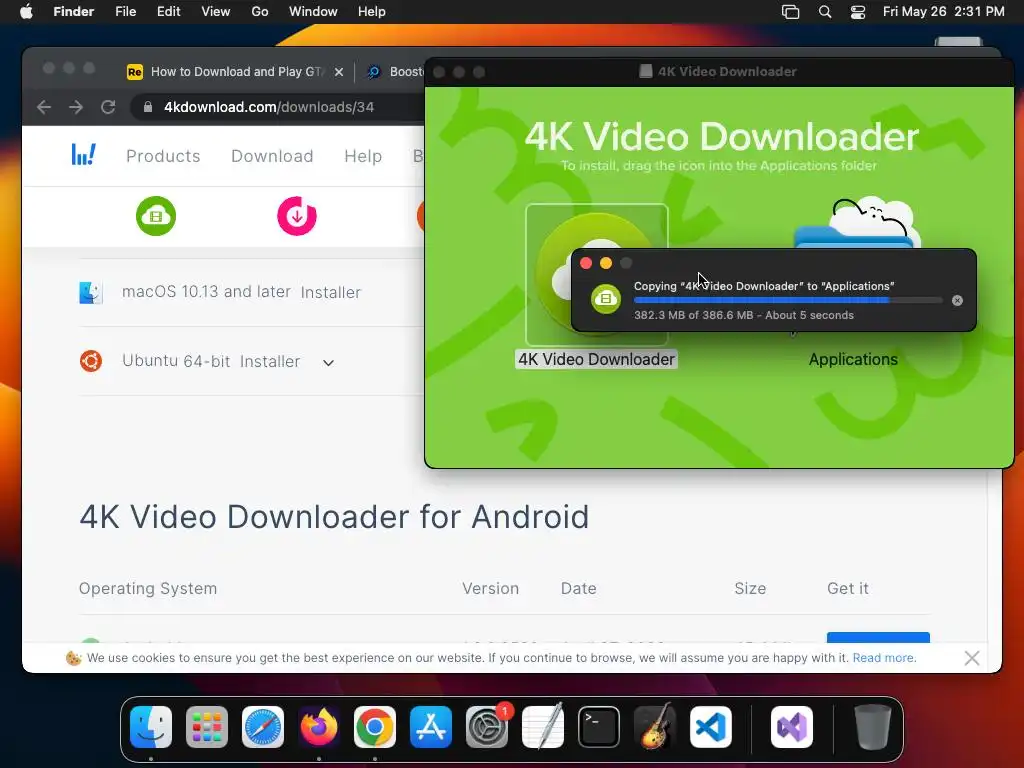Click the '4K Video Downloader' icon label
Viewport: 1024px width, 768px height.
[x=596, y=360]
